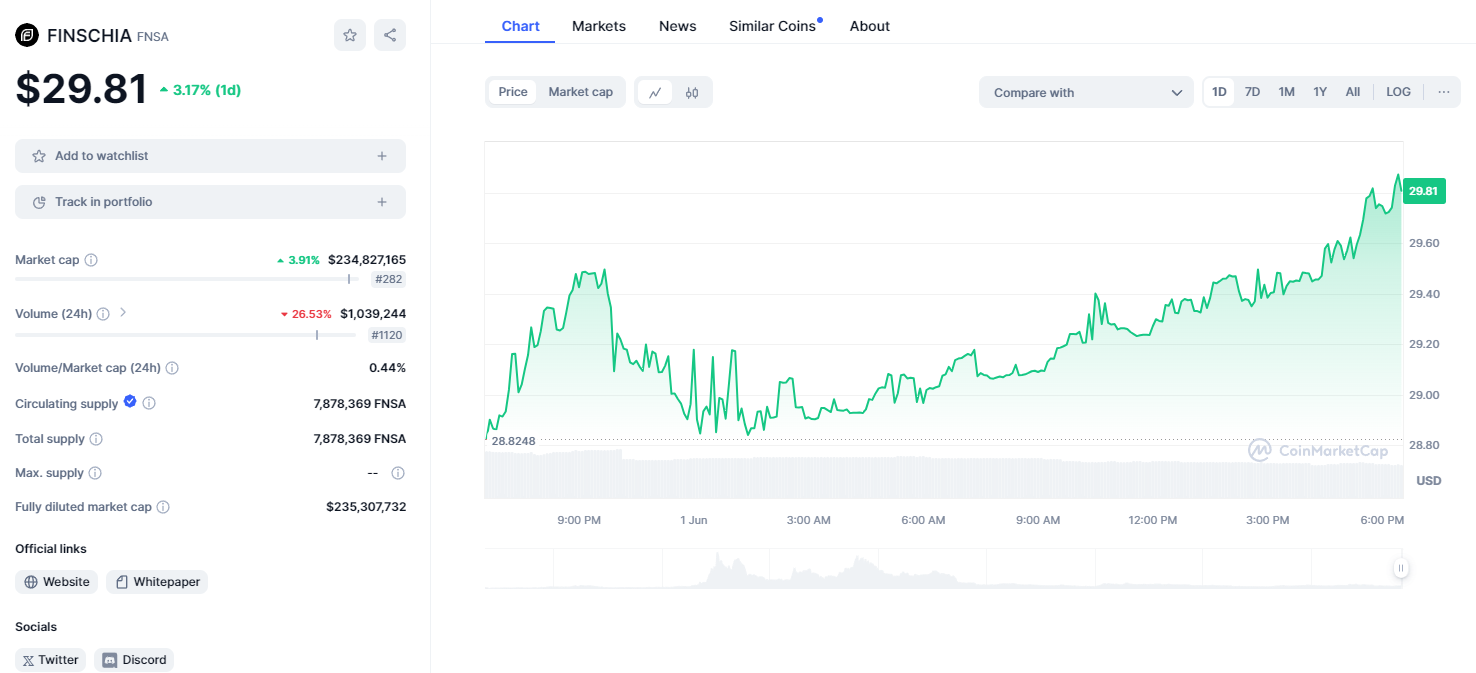The width and height of the screenshot is (1476, 673).
Task: Open the Similar Coins tab
Action: point(772,26)
